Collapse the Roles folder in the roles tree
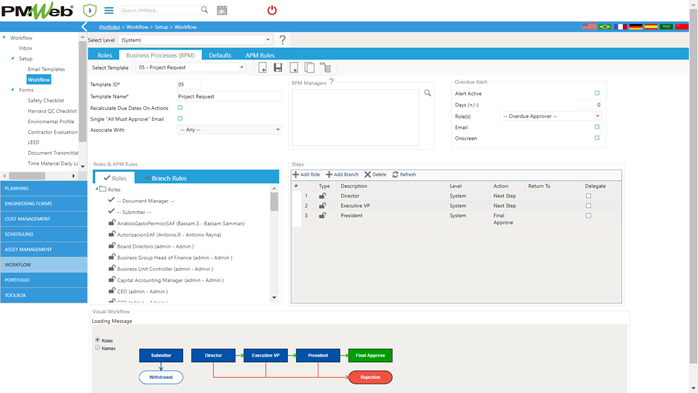 point(97,189)
